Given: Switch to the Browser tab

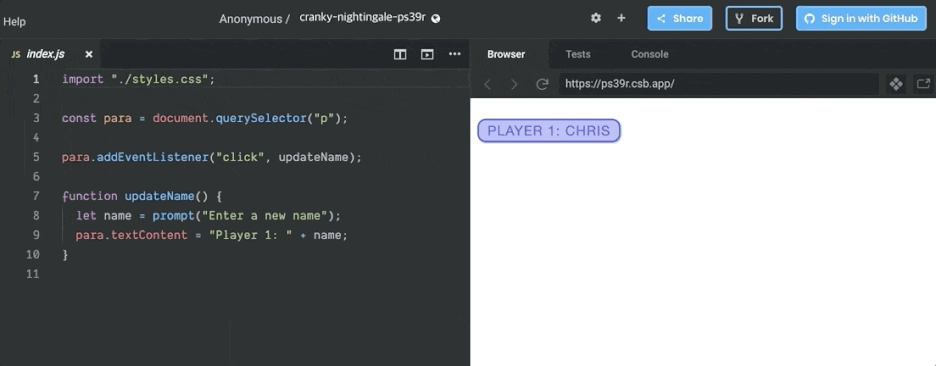Looking at the screenshot, I should (x=506, y=54).
